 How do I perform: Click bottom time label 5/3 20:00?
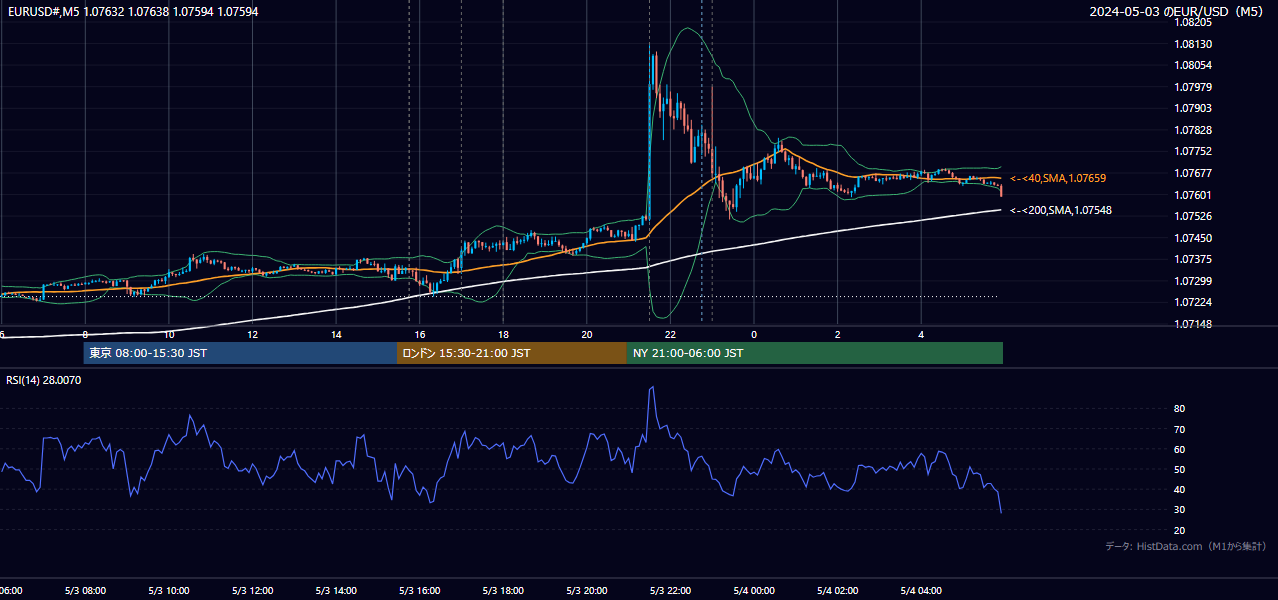586,591
